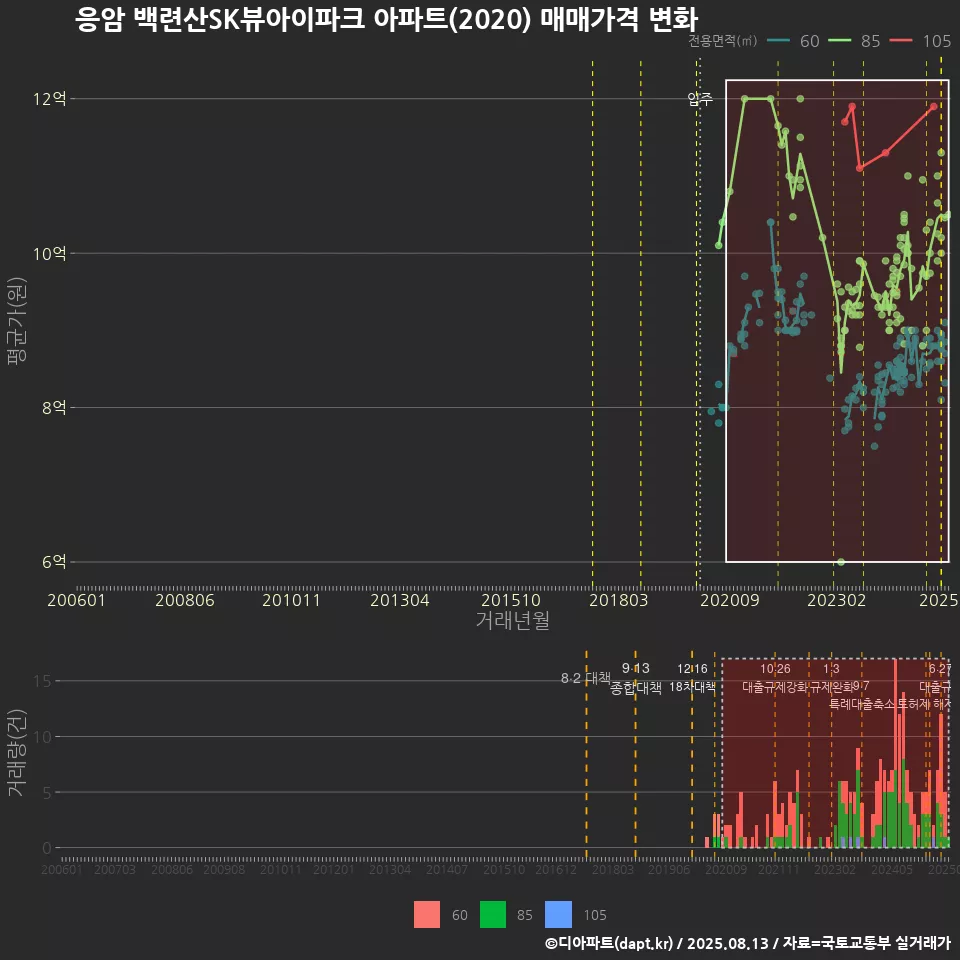Click the '9·13' date annotation

click(x=636, y=669)
